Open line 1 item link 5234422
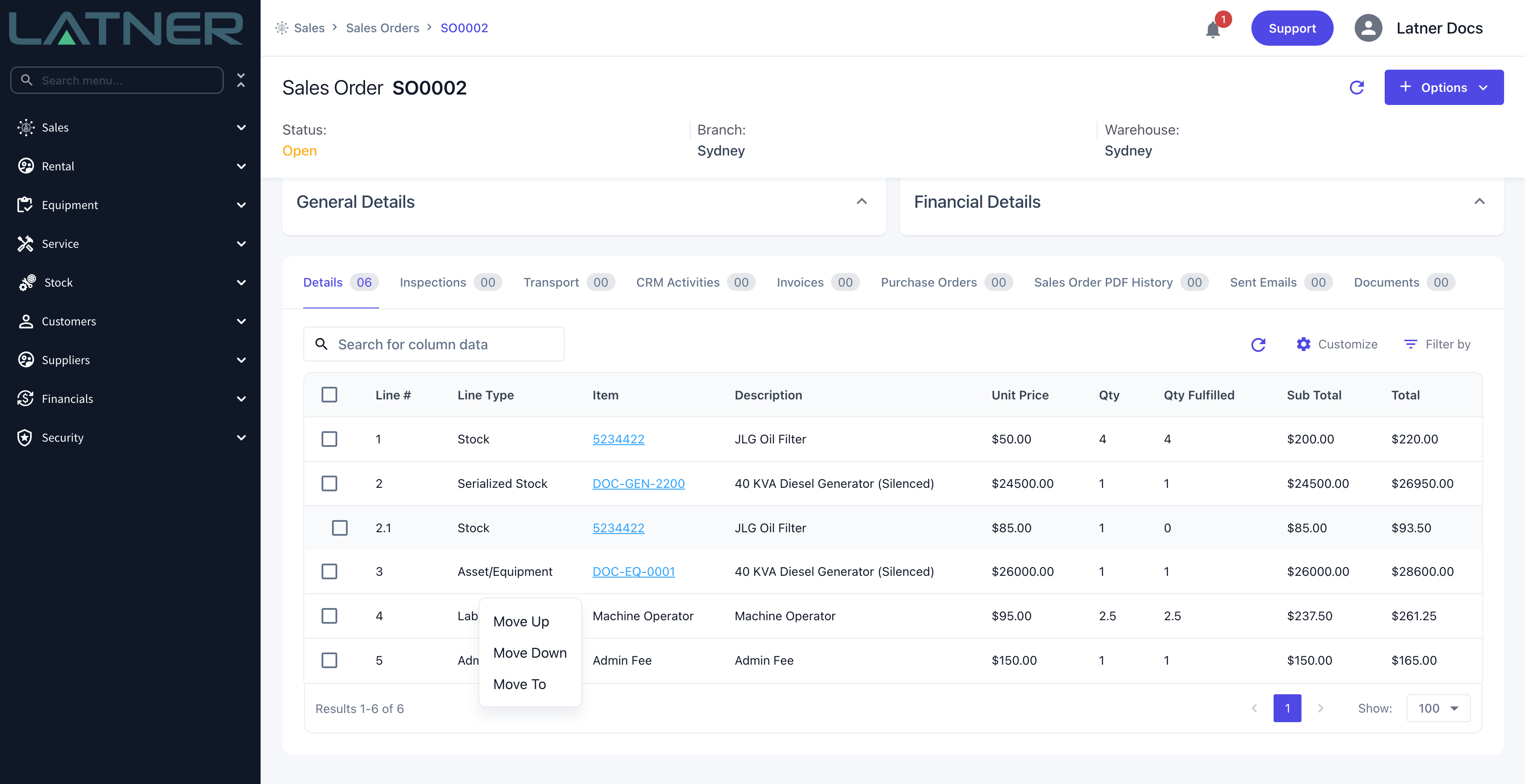 (x=618, y=439)
